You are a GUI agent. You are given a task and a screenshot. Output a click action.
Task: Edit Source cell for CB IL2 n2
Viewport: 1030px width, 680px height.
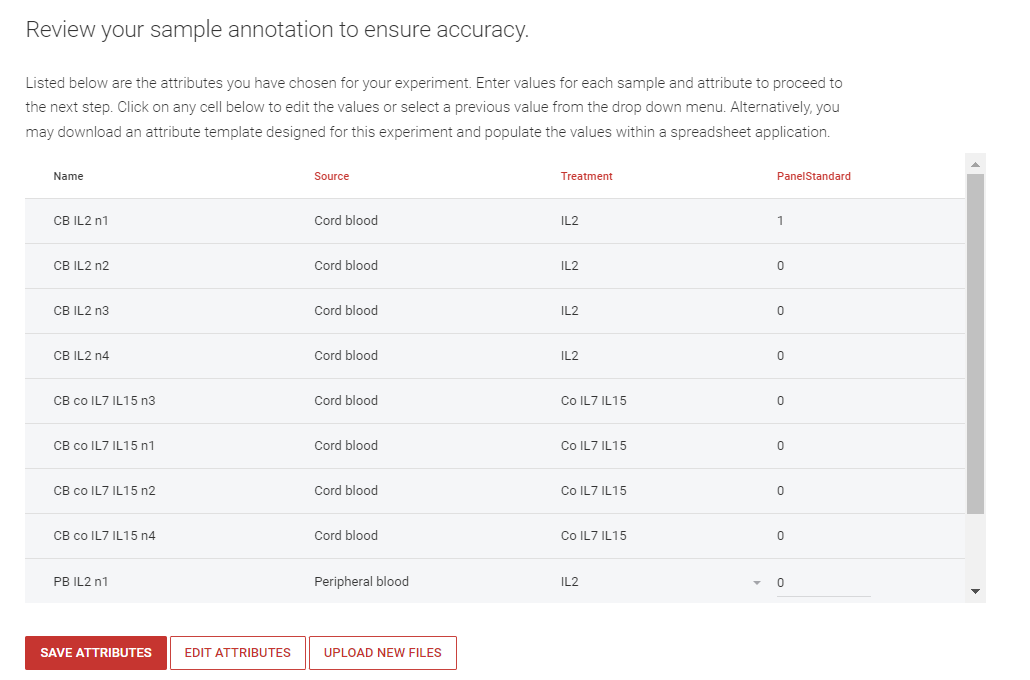tap(346, 265)
